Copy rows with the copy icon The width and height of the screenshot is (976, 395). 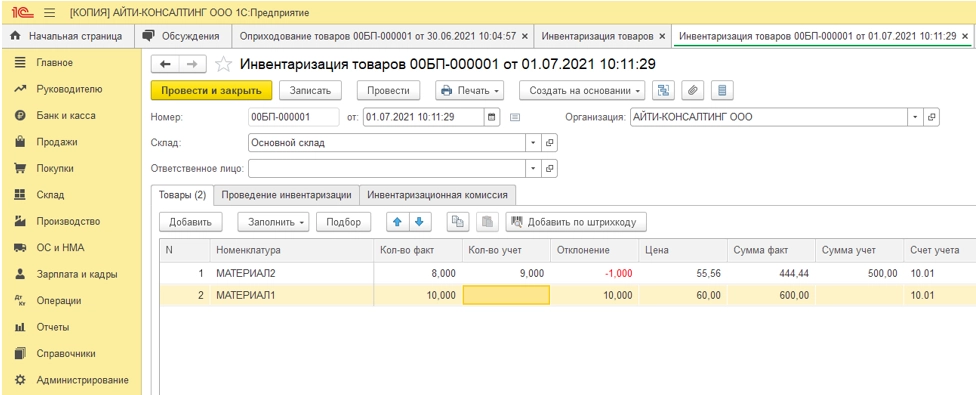click(458, 221)
